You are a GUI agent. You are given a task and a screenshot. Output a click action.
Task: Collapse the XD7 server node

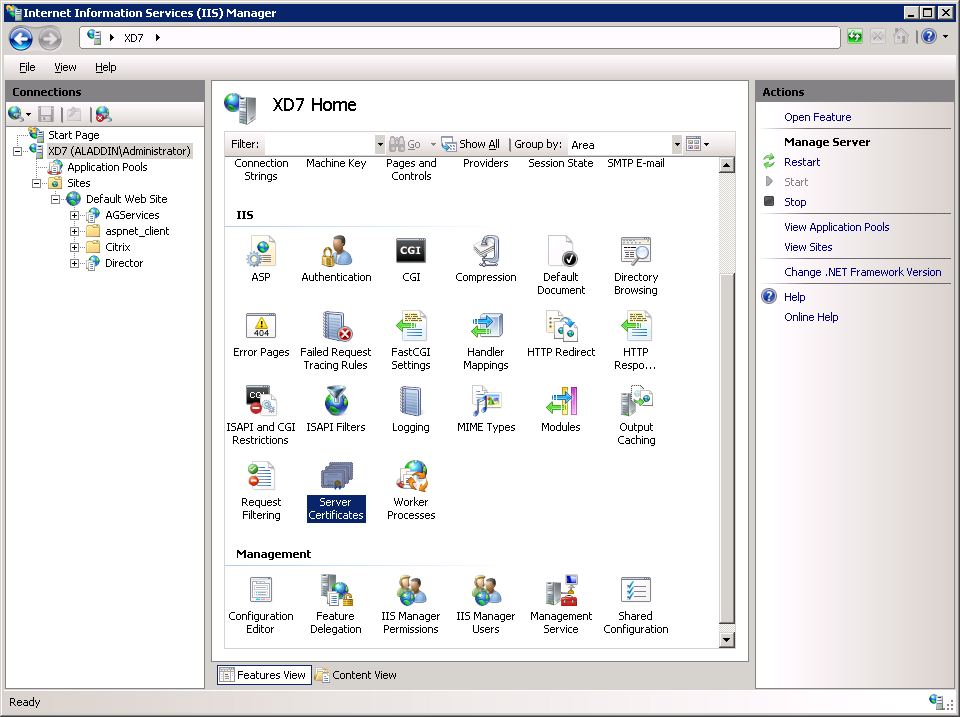pyautogui.click(x=17, y=151)
